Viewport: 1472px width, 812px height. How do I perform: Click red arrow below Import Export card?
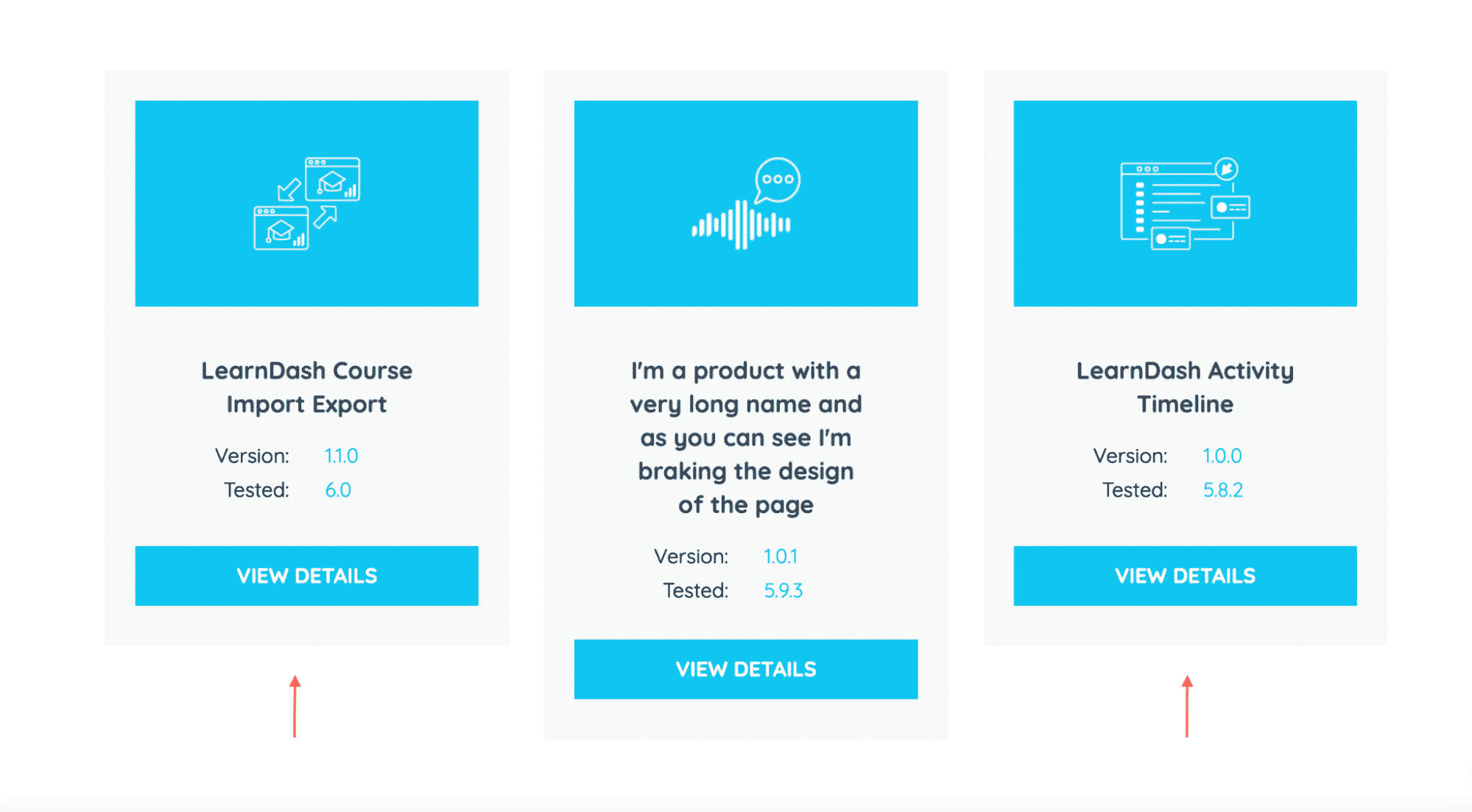click(295, 706)
